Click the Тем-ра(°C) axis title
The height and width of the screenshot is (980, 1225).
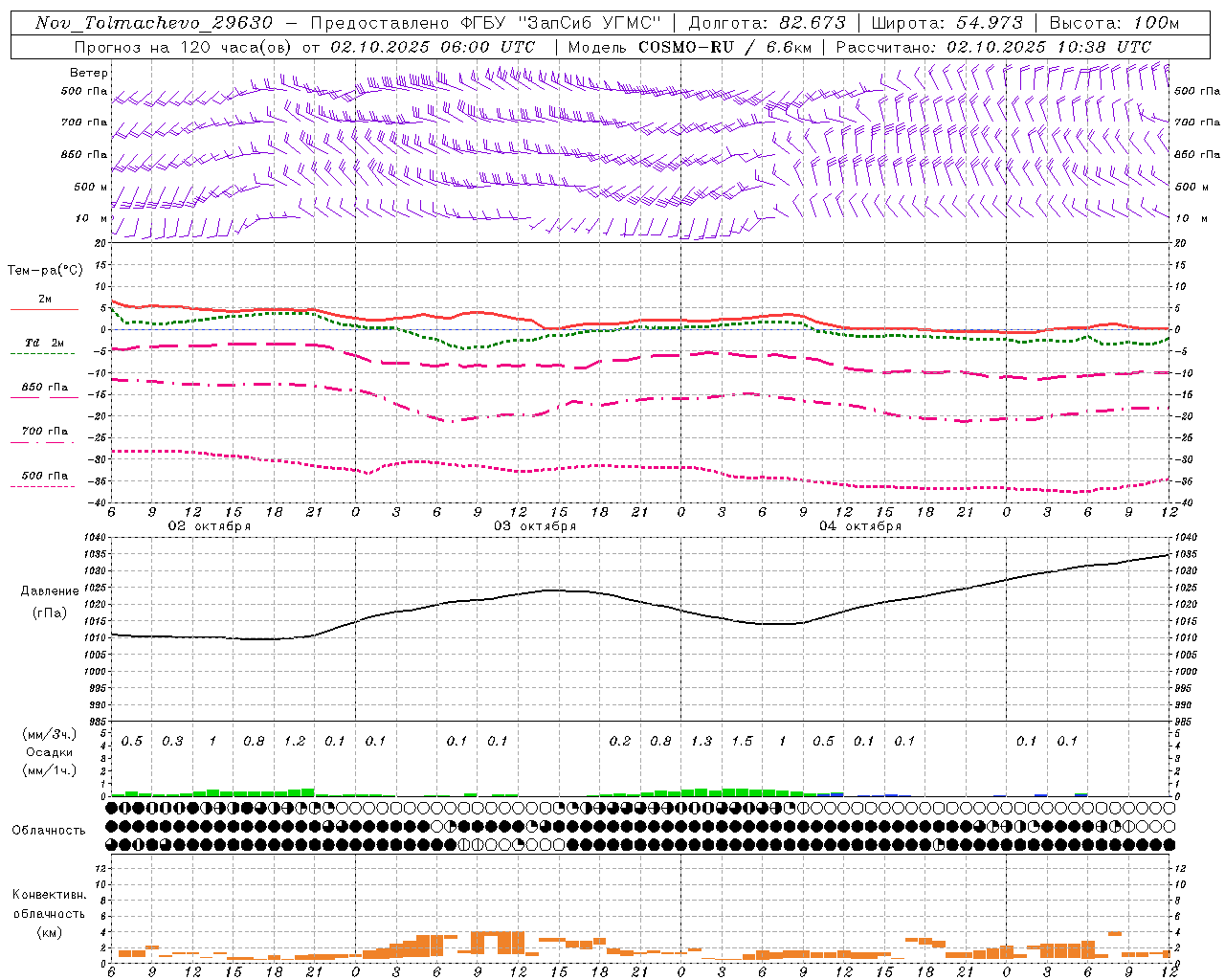pyautogui.click(x=45, y=271)
